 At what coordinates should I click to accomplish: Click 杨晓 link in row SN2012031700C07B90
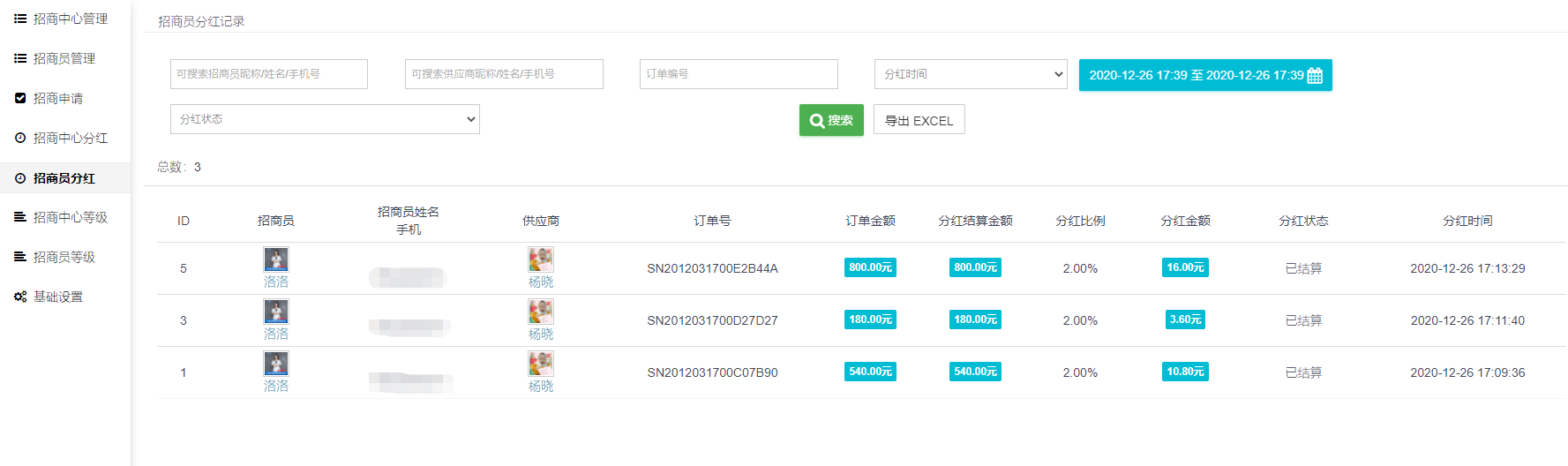coord(541,387)
